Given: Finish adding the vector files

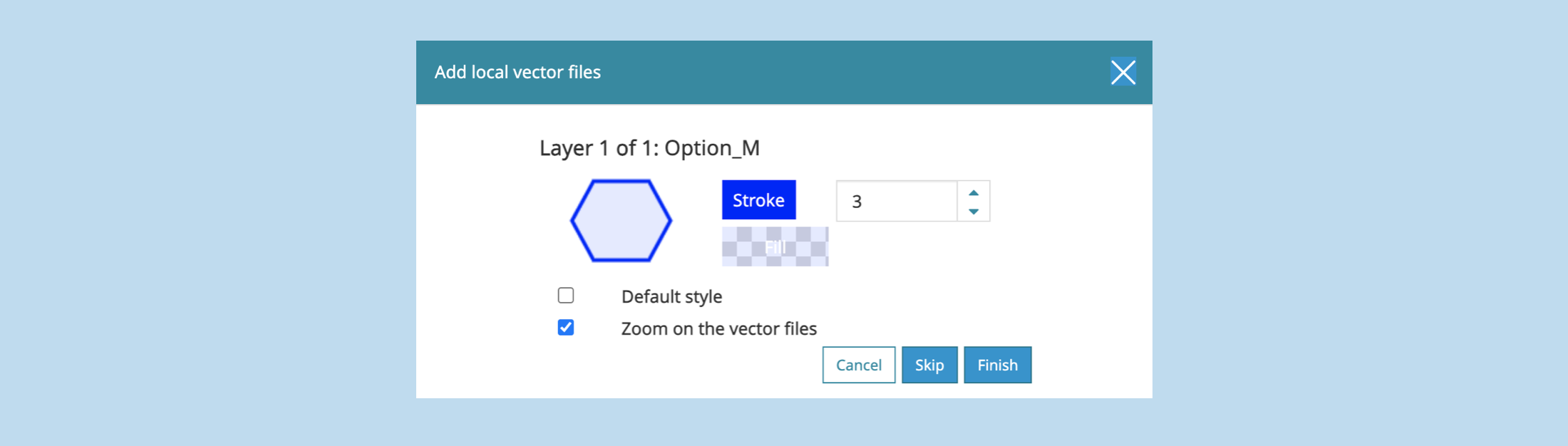Looking at the screenshot, I should click(x=997, y=365).
